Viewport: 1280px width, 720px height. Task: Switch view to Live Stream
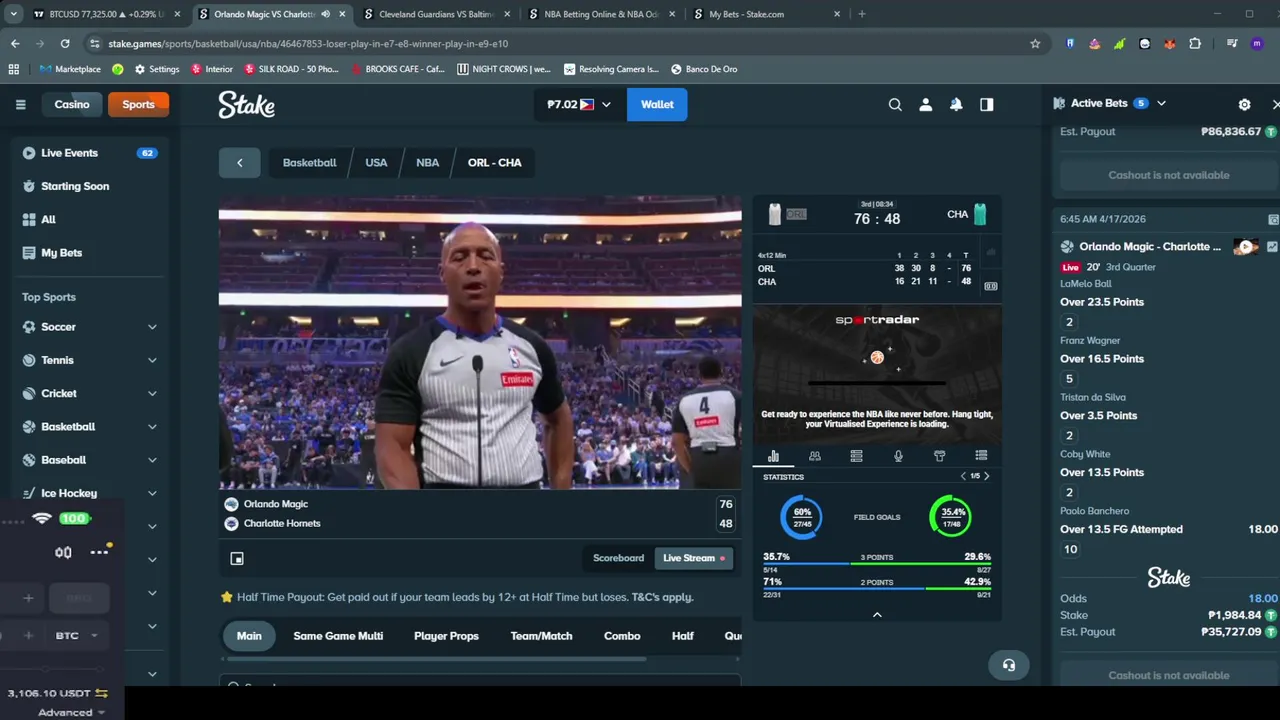694,558
